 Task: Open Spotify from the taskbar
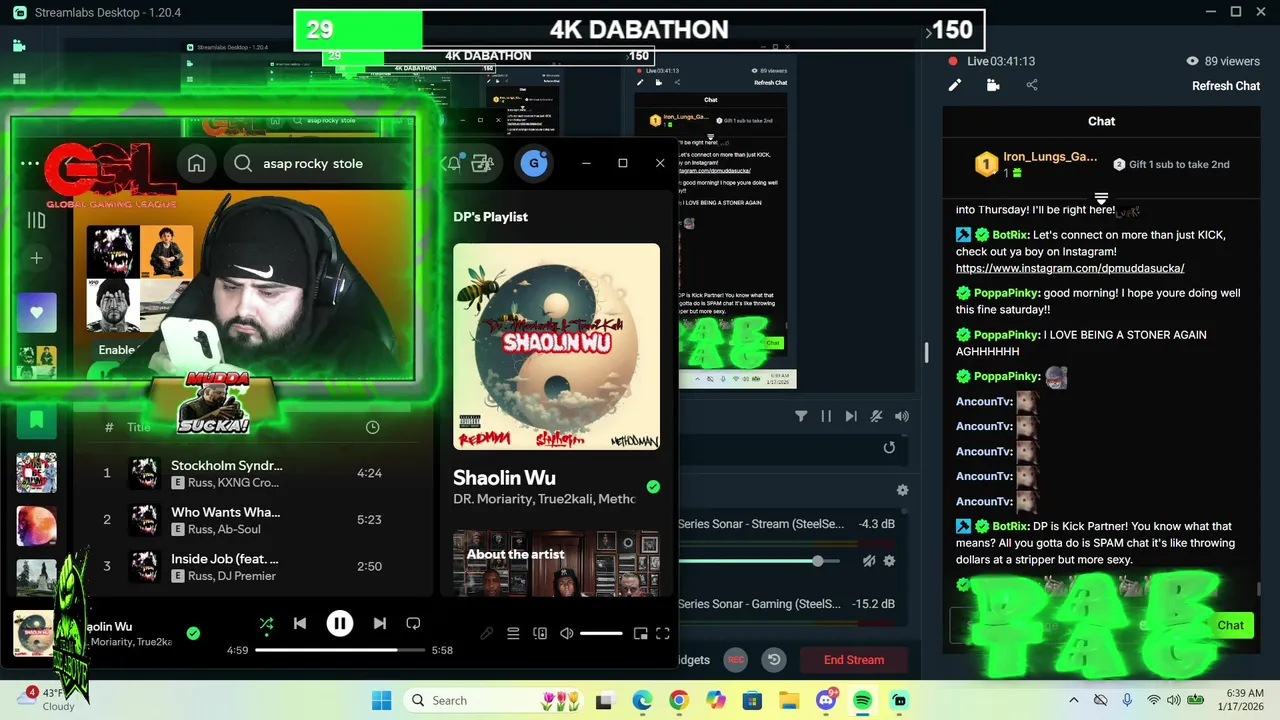point(862,700)
